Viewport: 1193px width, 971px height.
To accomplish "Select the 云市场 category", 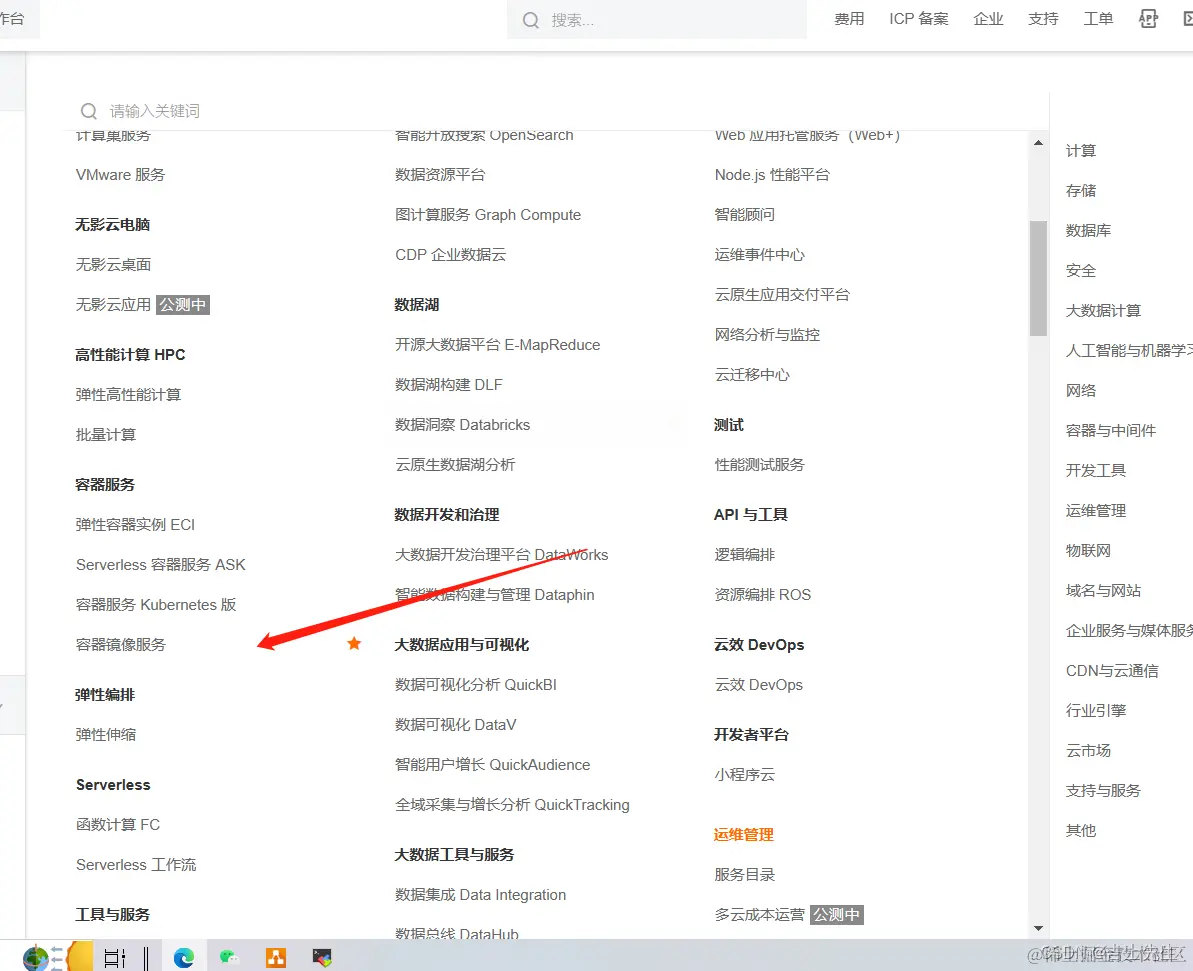I will 1089,750.
